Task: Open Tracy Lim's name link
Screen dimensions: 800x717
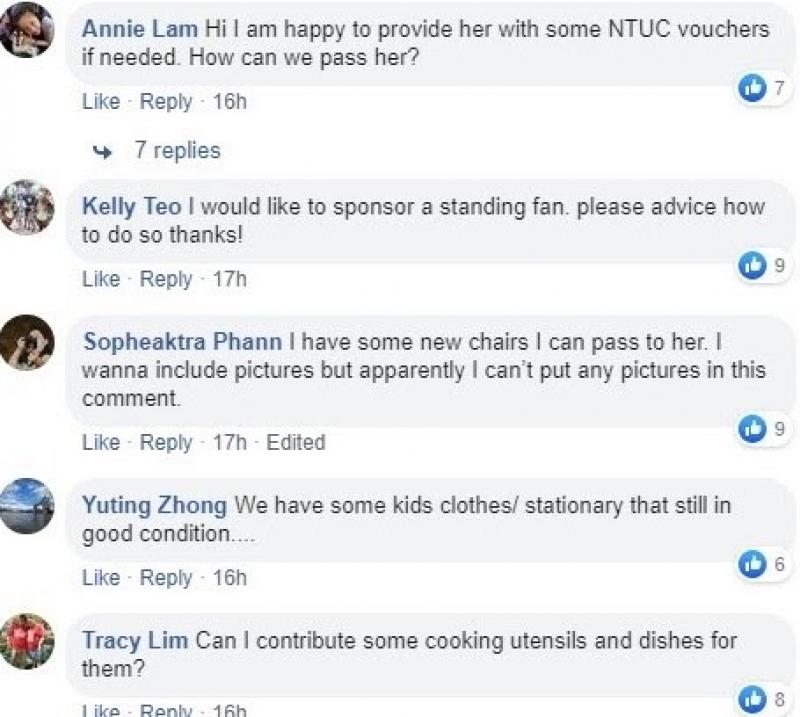Action: 134,640
